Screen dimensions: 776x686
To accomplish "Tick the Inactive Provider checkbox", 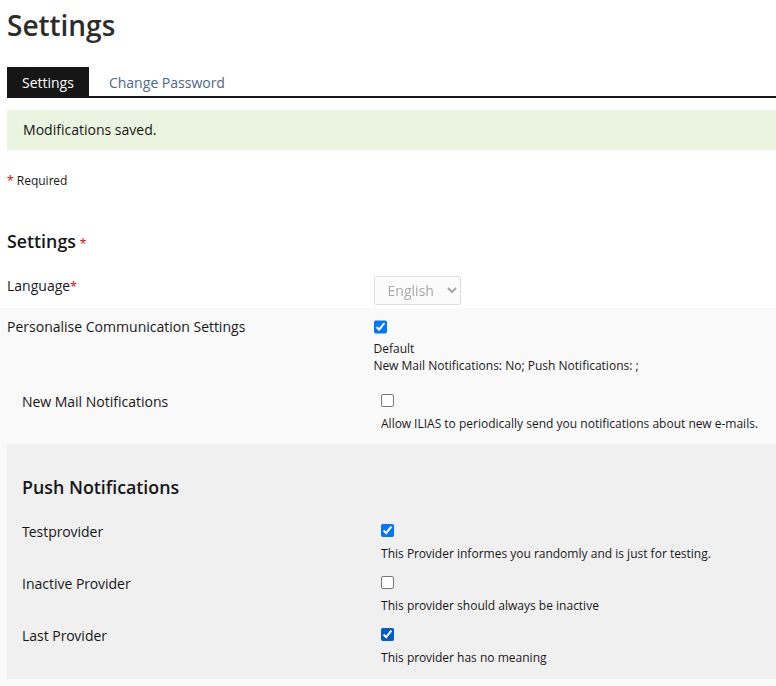I will point(387,583).
